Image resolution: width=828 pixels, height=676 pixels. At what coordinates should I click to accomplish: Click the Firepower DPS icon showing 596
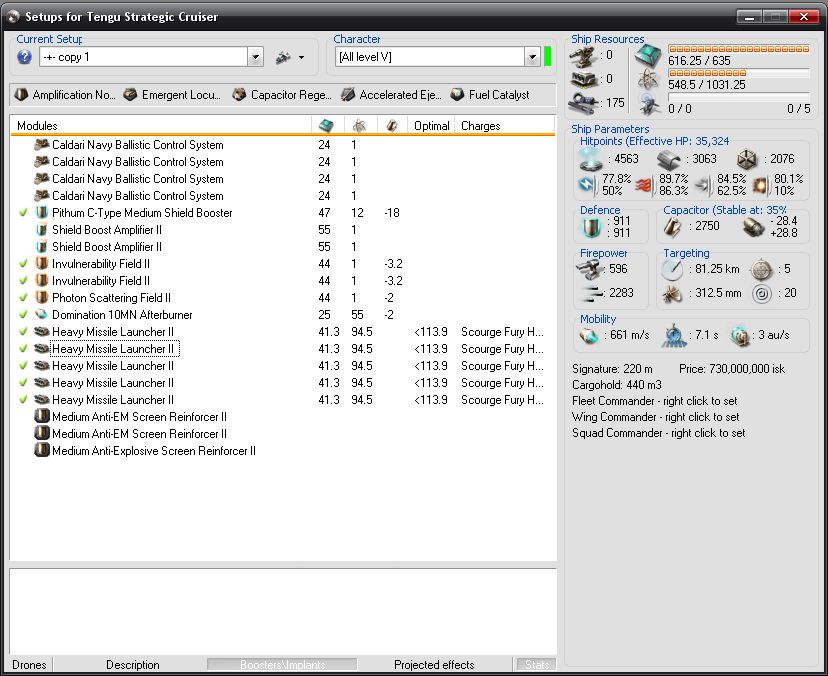pos(590,269)
